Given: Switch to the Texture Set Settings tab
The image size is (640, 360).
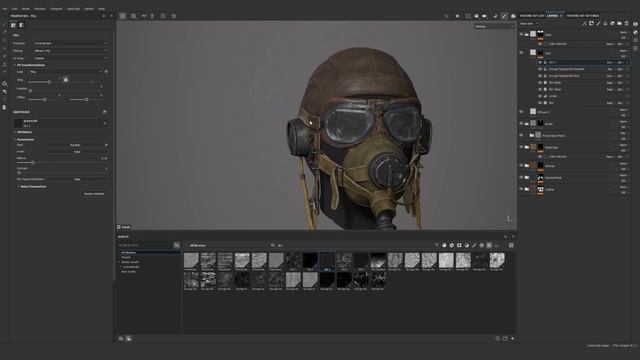Looking at the screenshot, I should pos(583,16).
